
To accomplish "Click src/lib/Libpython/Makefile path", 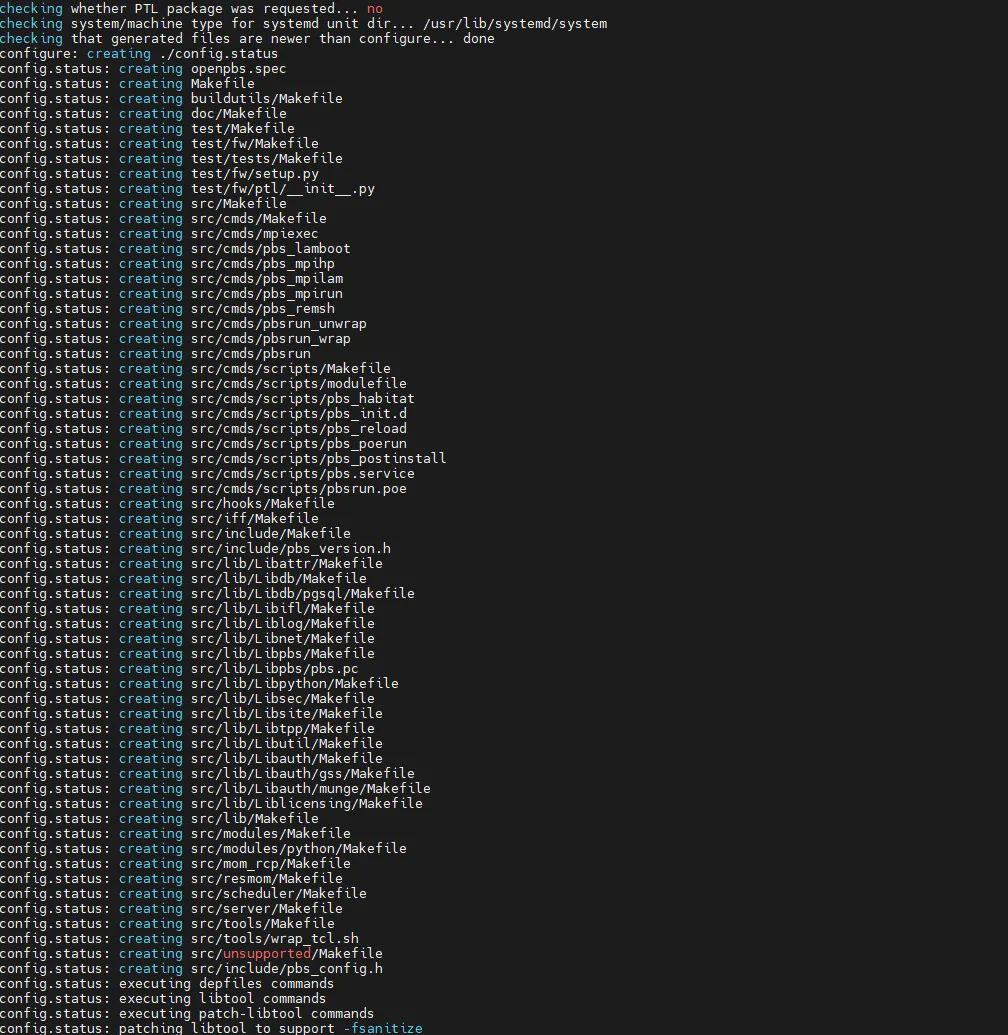I will click(x=294, y=684).
